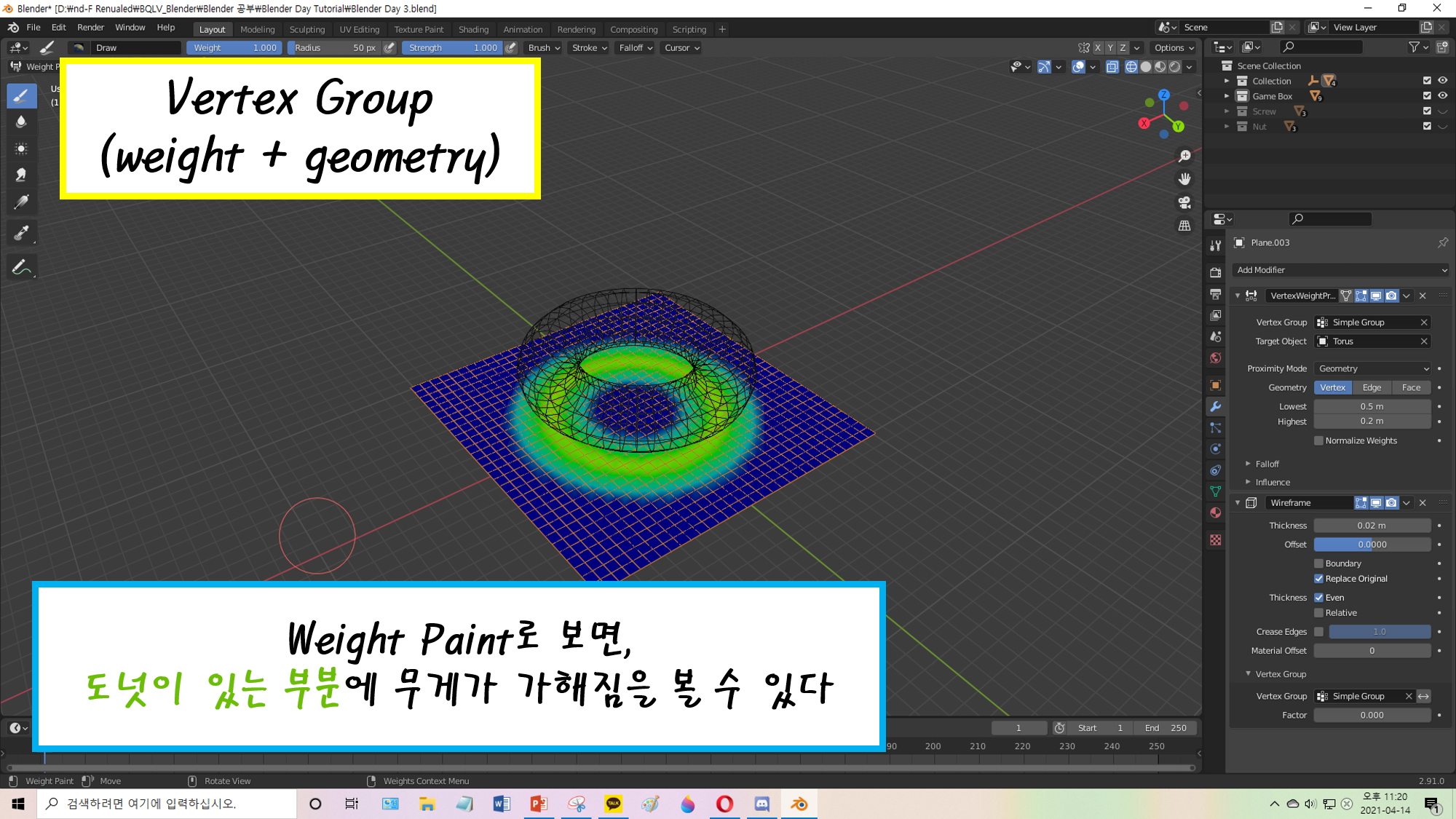Uncheck Replace Original in Wireframe modifier

click(1318, 579)
